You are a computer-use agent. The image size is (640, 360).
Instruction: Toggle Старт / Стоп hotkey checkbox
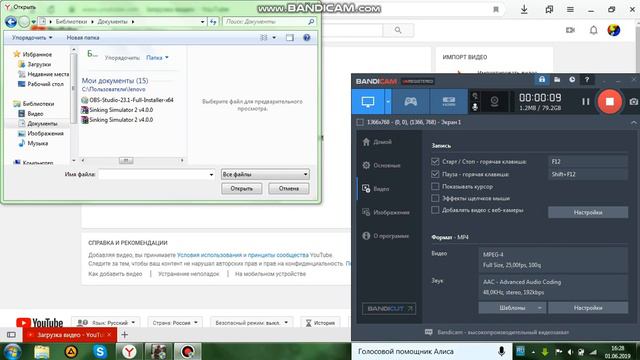435,162
